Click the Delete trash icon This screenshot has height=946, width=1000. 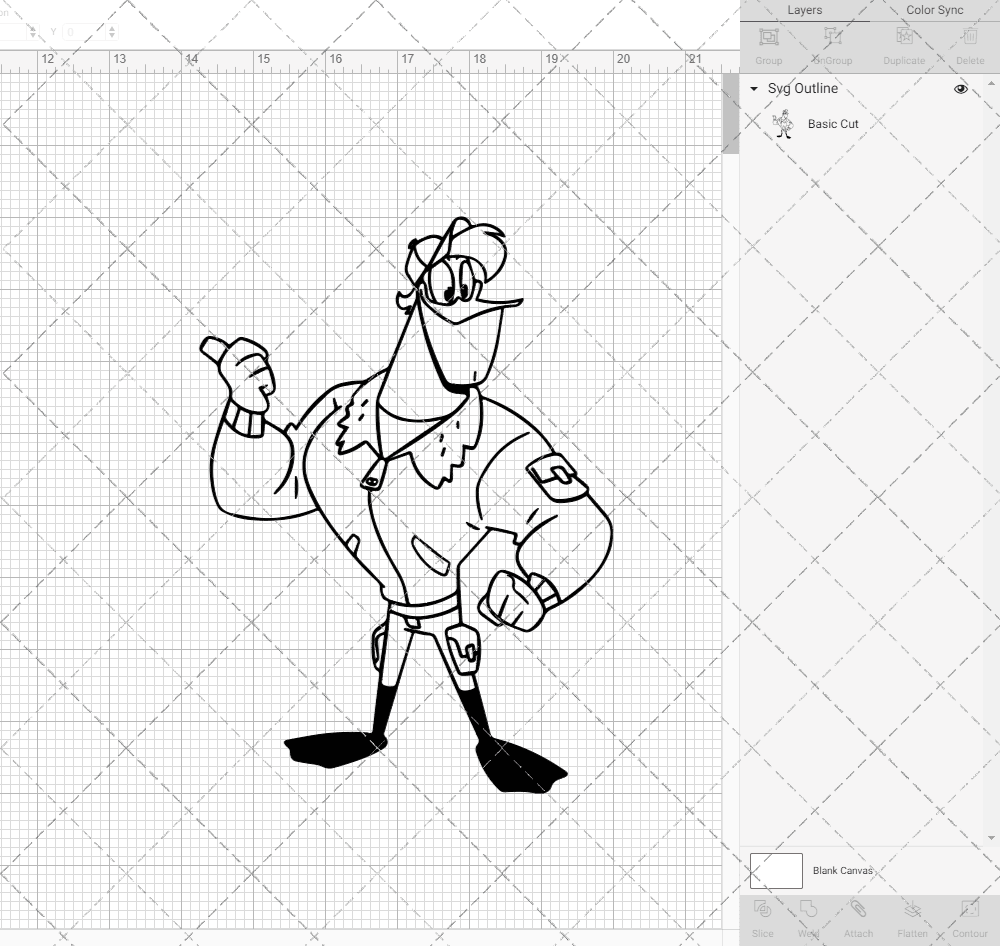tap(969, 37)
